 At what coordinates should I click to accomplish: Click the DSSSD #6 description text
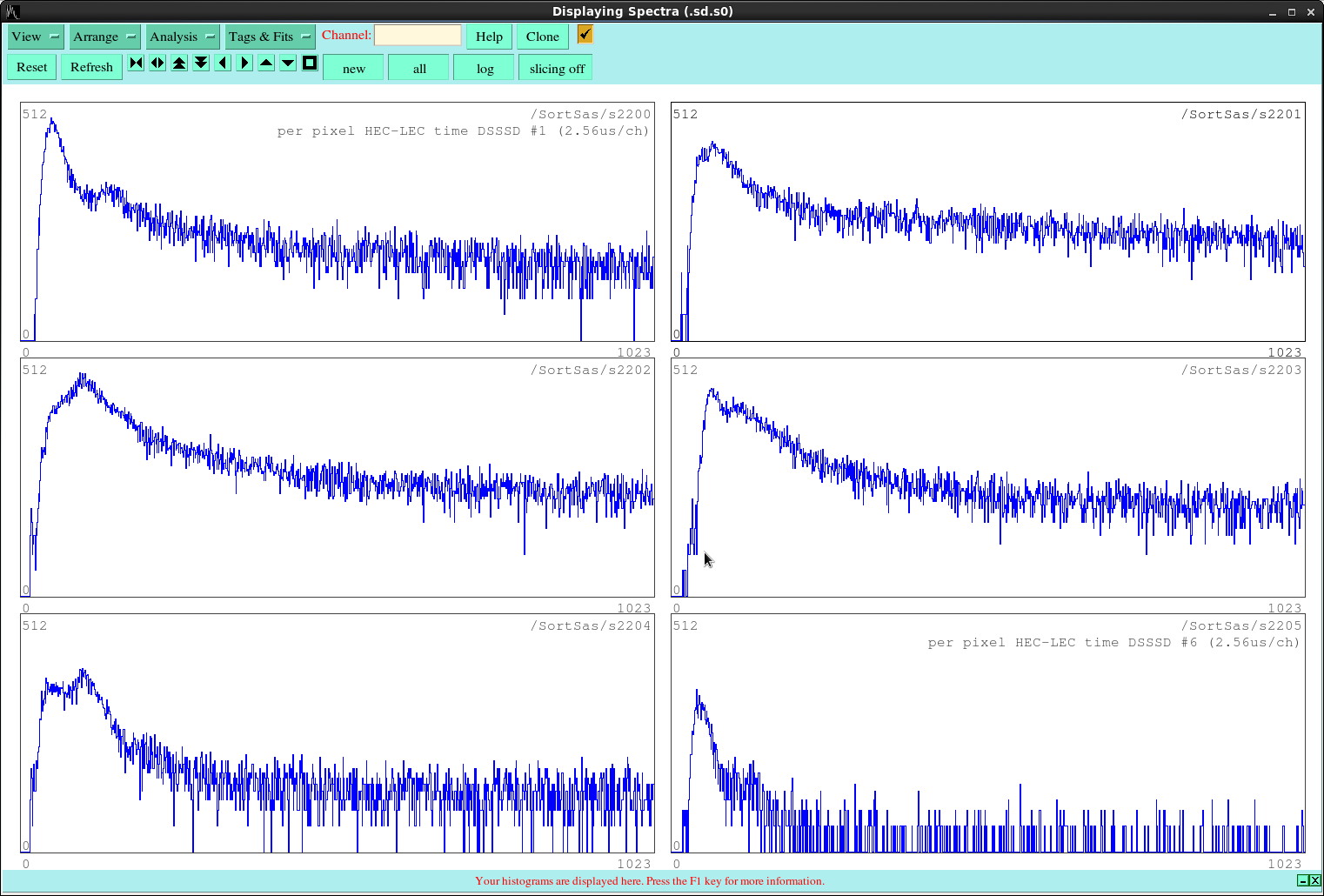tap(1114, 642)
